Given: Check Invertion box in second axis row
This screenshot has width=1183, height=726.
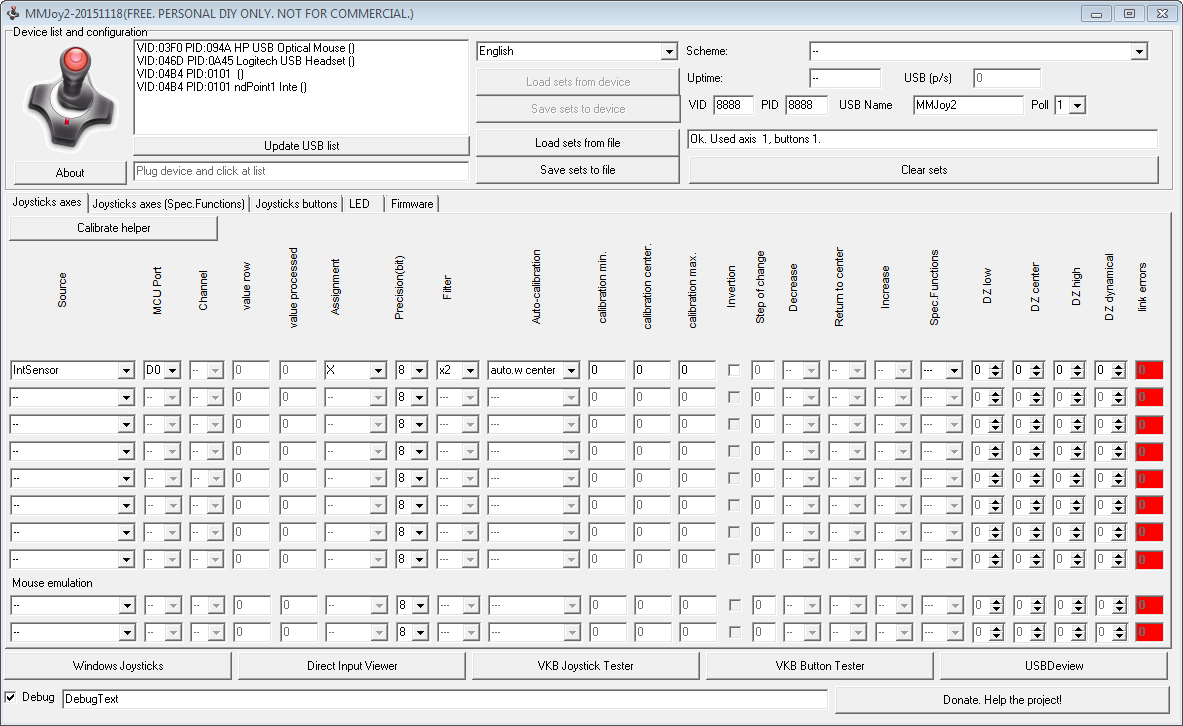Looking at the screenshot, I should click(x=733, y=398).
